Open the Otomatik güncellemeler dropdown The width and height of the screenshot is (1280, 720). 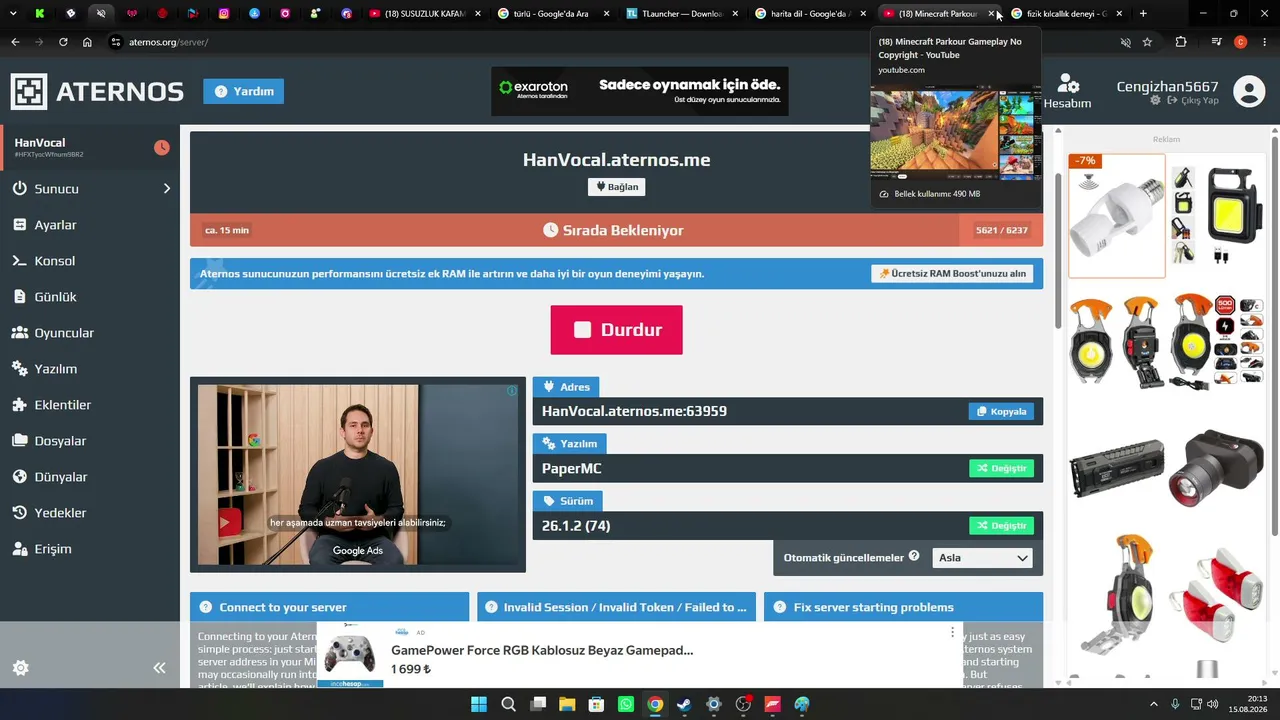[982, 558]
